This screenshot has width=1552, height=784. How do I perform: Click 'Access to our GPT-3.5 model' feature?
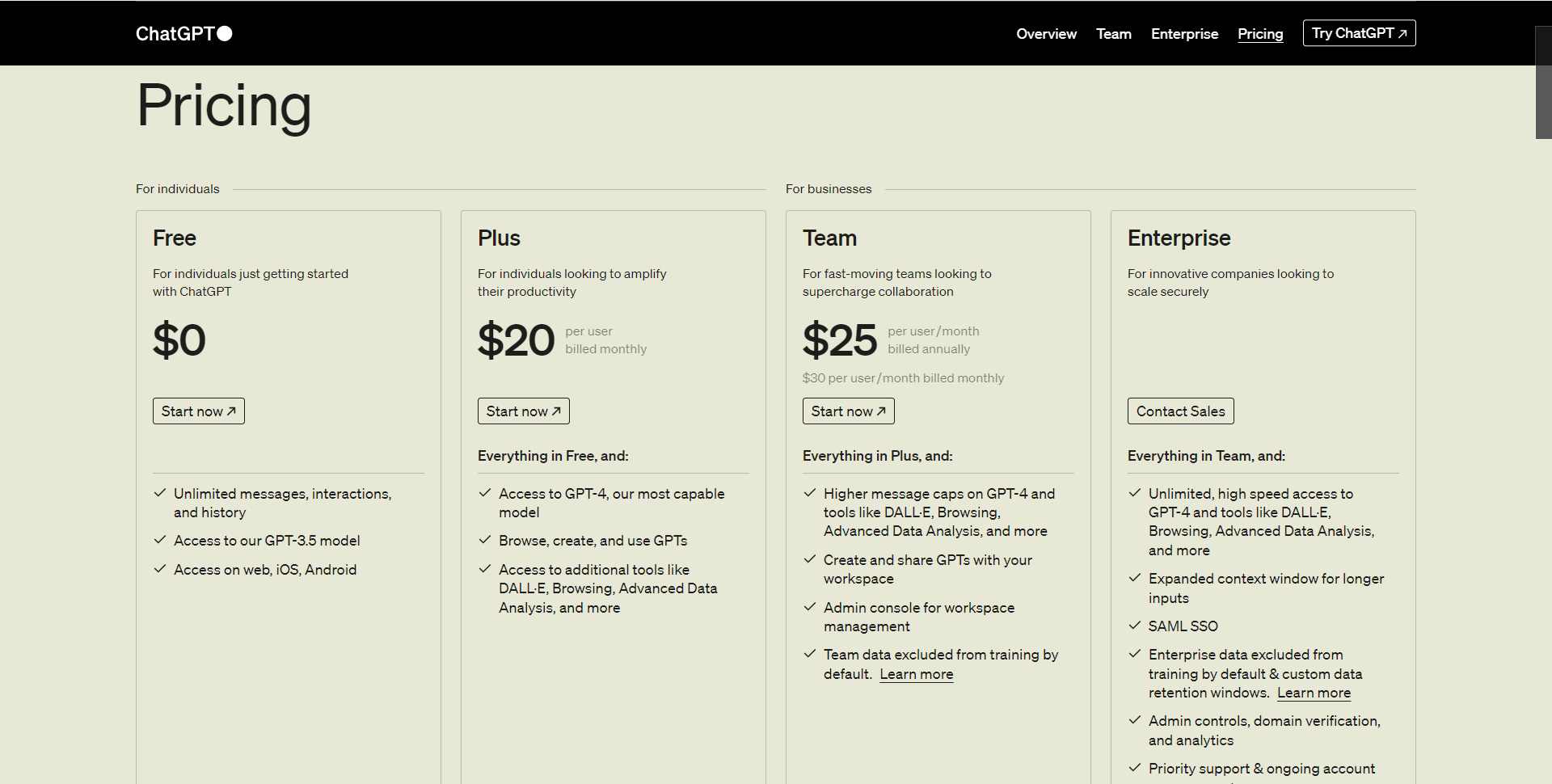[x=267, y=541]
